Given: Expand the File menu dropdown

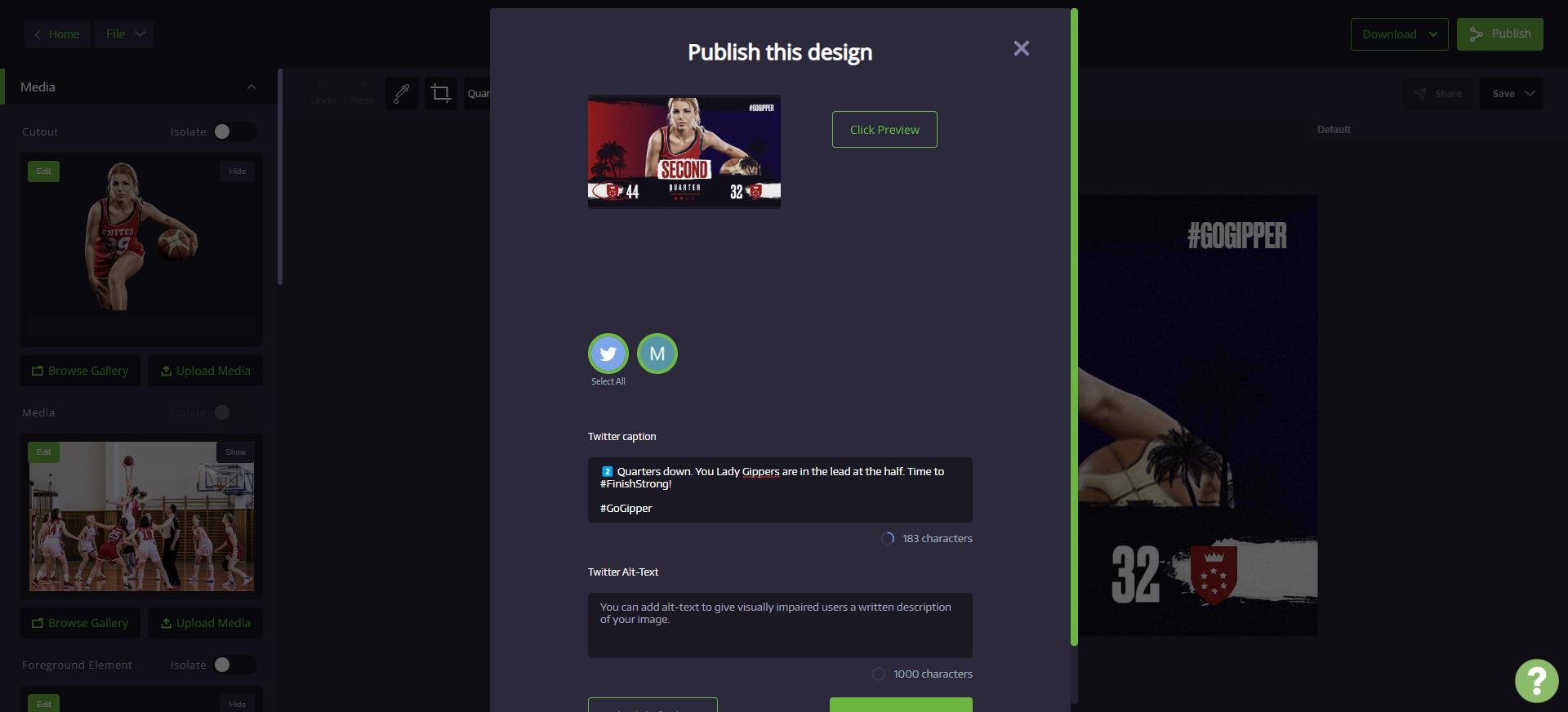Looking at the screenshot, I should tap(124, 34).
